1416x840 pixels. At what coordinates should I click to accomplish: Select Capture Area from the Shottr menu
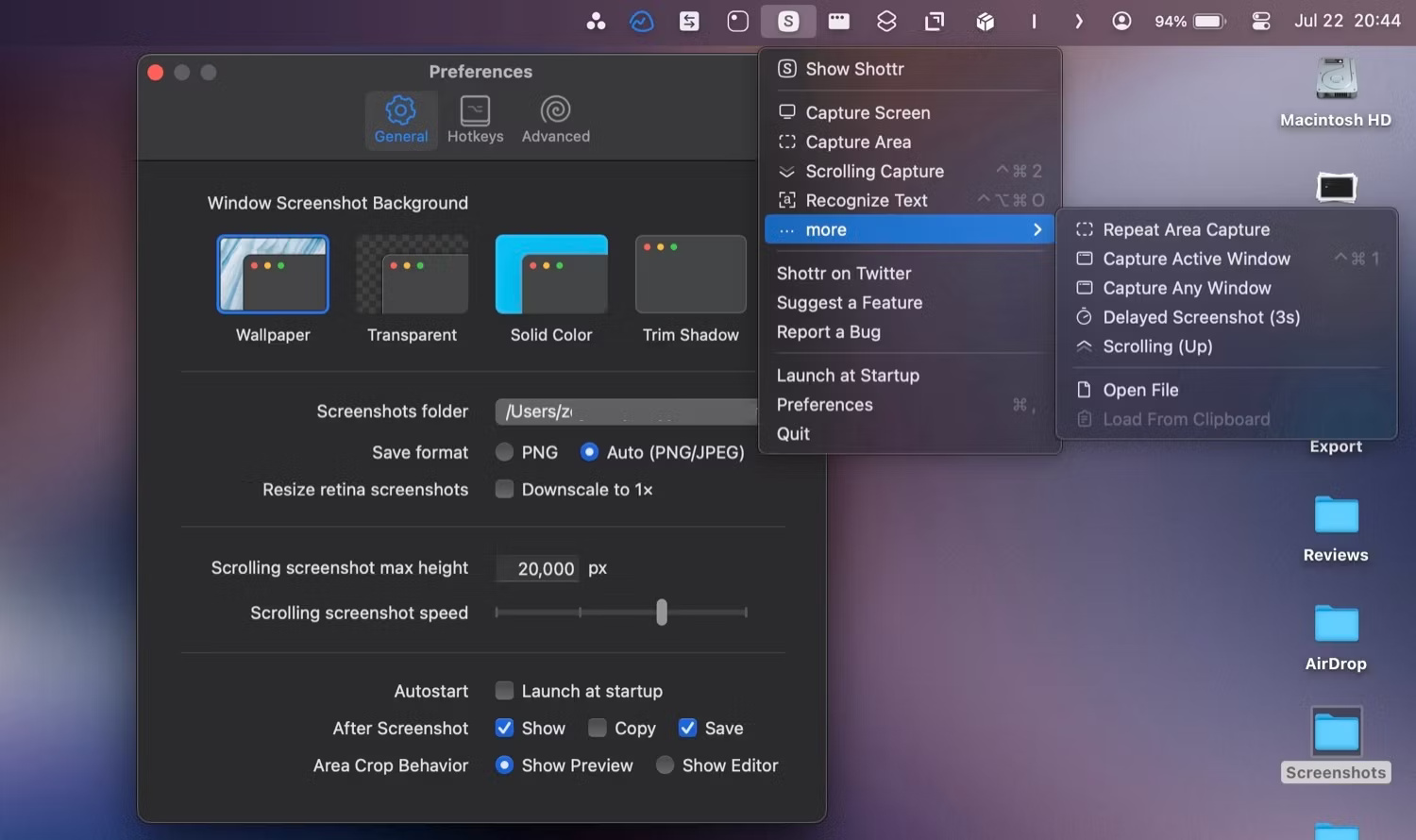(857, 142)
